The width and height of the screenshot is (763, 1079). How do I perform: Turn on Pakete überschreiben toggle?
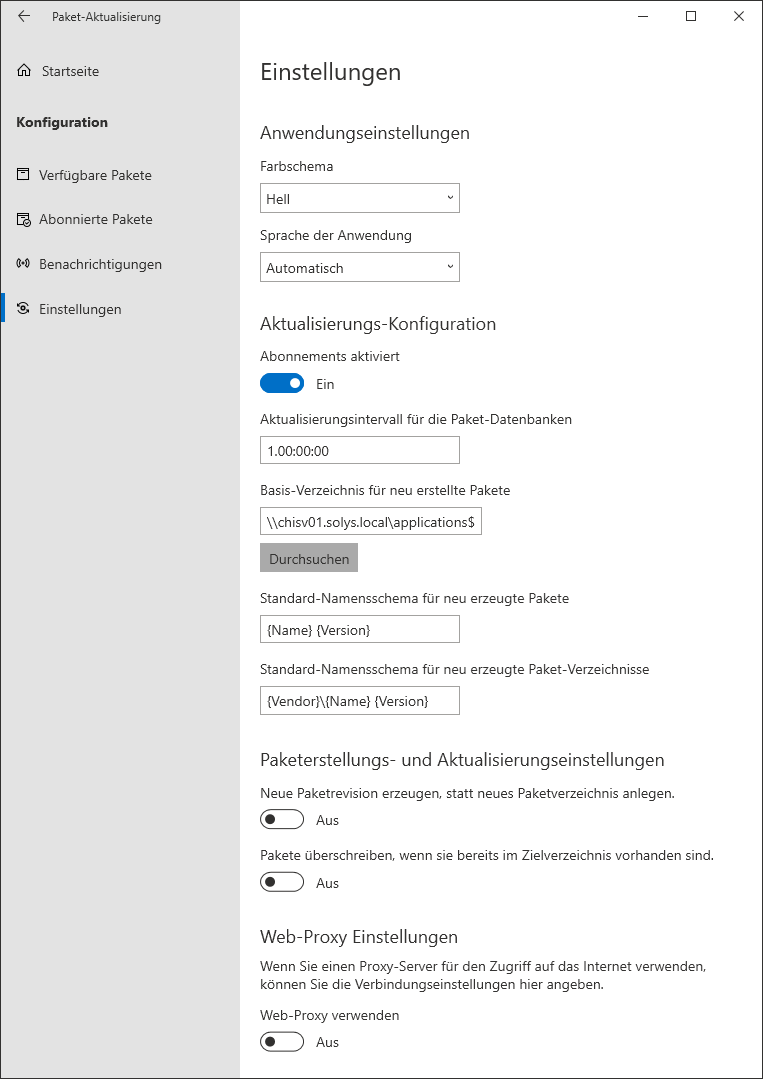coord(282,883)
